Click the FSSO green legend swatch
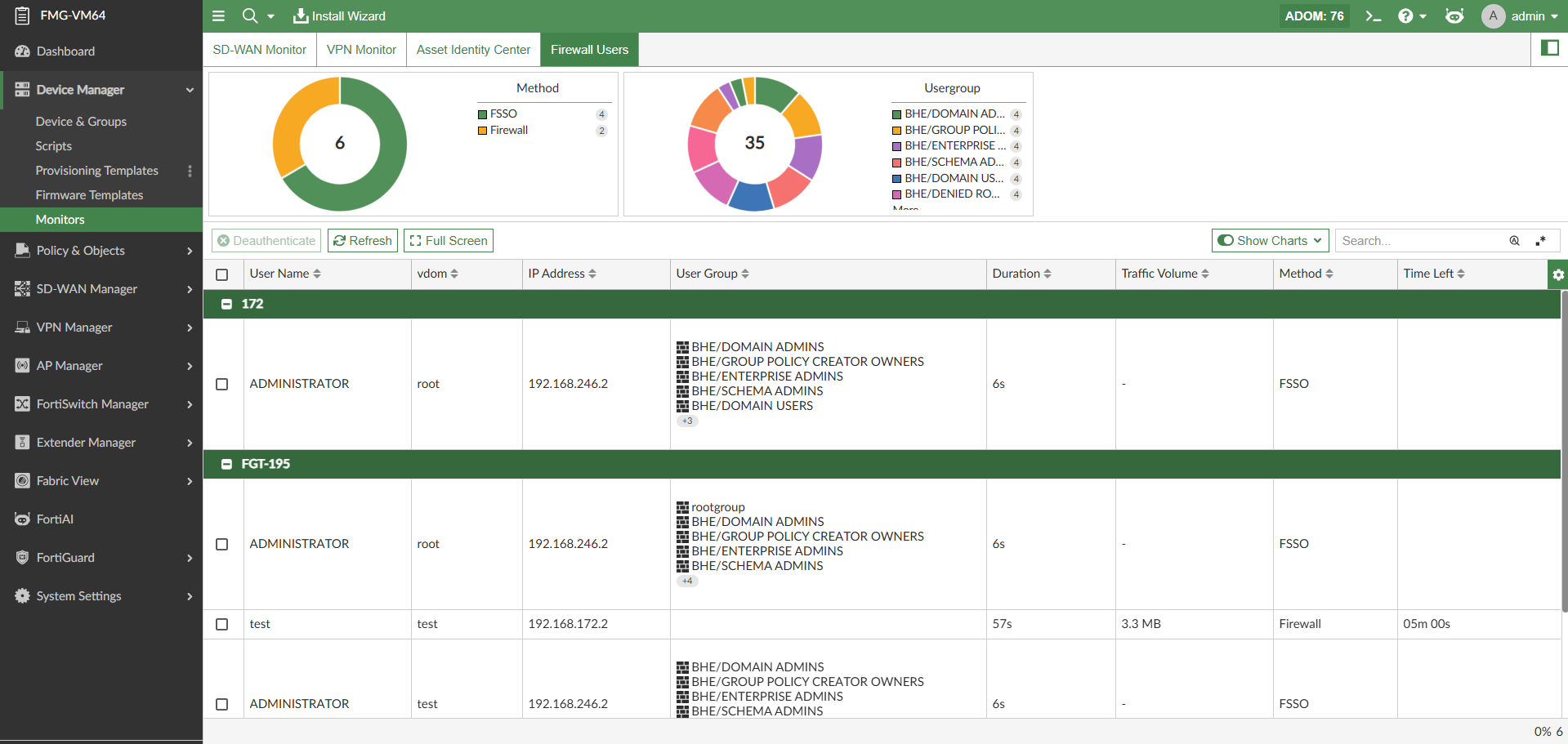This screenshot has height=744, width=1568. point(482,114)
